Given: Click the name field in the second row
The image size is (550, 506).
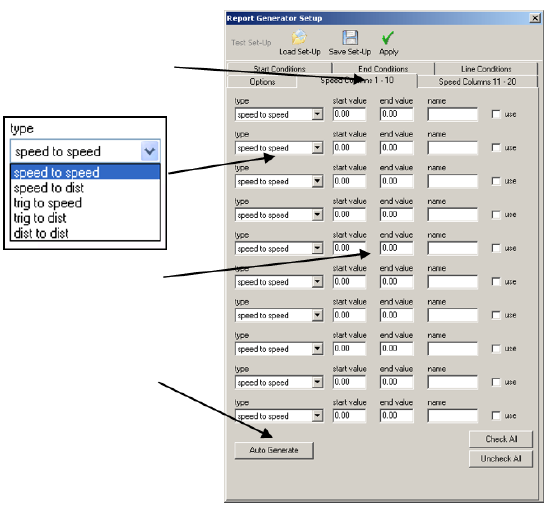Looking at the screenshot, I should coord(452,148).
